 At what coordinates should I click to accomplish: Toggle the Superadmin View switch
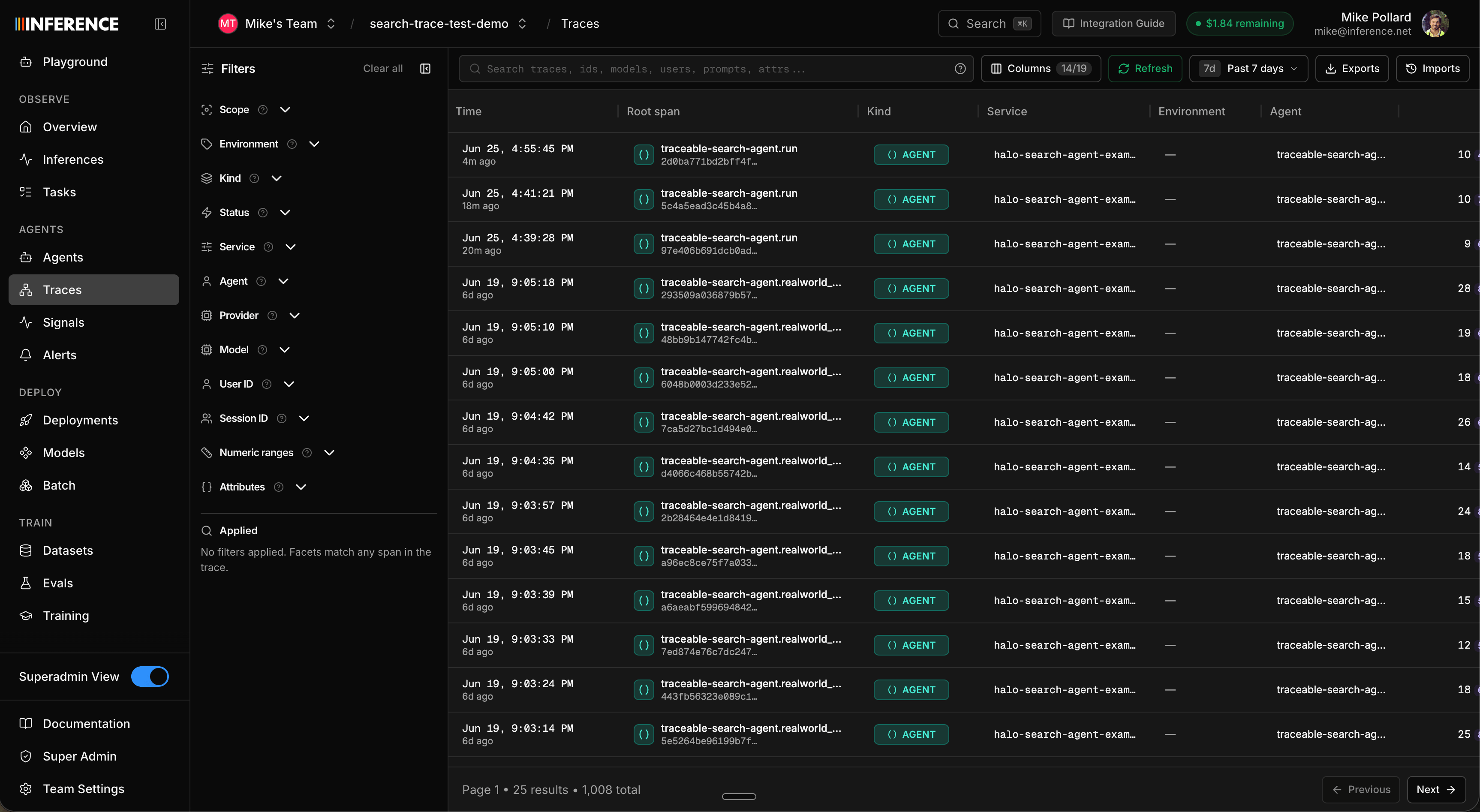150,677
